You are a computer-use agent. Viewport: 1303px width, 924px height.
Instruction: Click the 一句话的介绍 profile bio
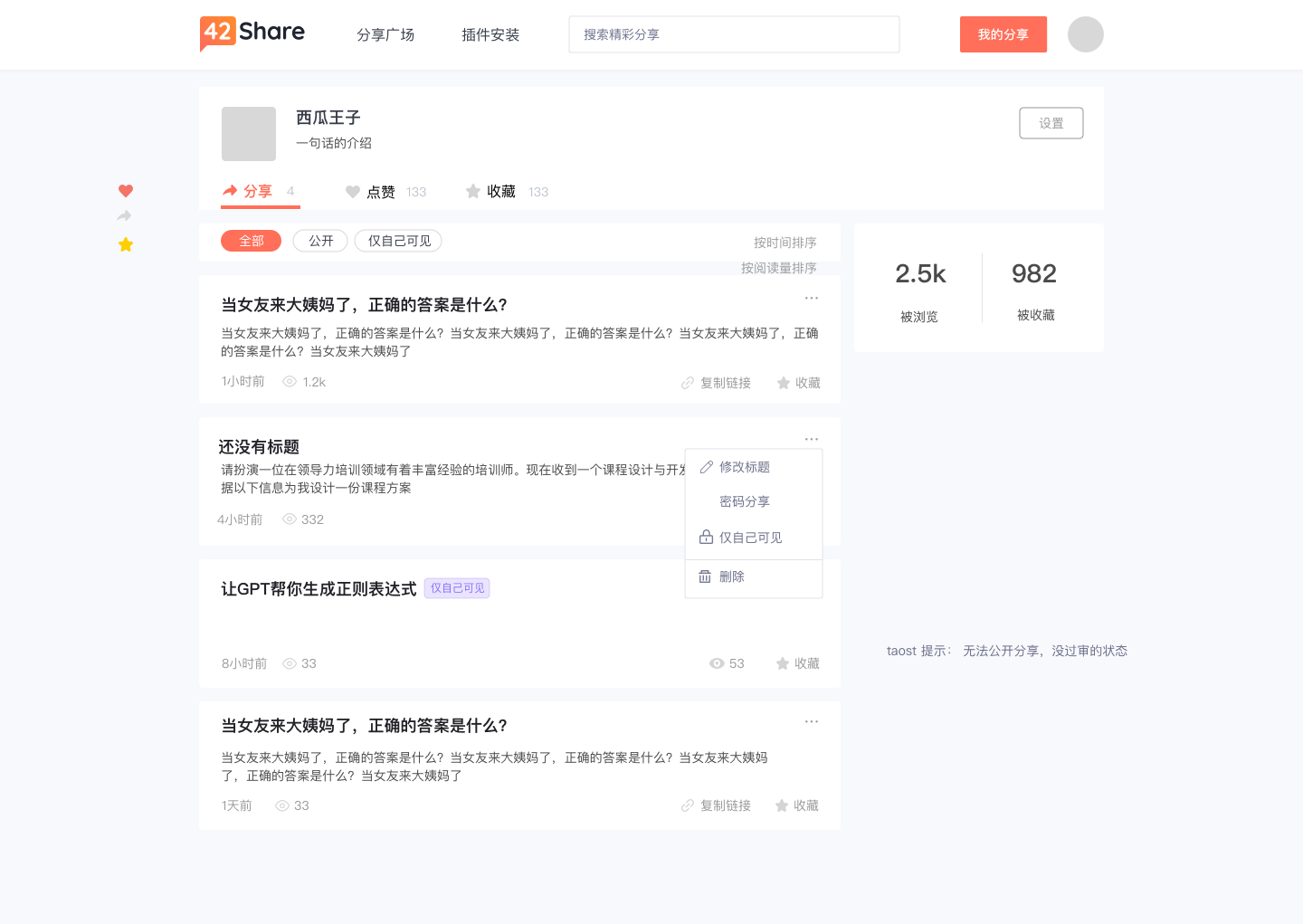tap(334, 143)
